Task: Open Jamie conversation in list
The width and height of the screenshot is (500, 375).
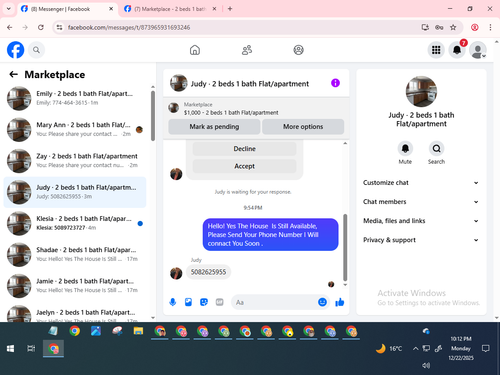Action: (x=75, y=286)
